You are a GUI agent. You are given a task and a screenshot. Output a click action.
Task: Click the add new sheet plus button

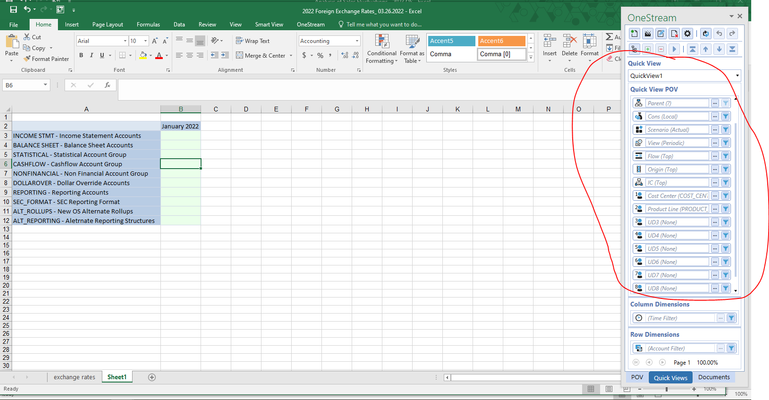pos(152,377)
